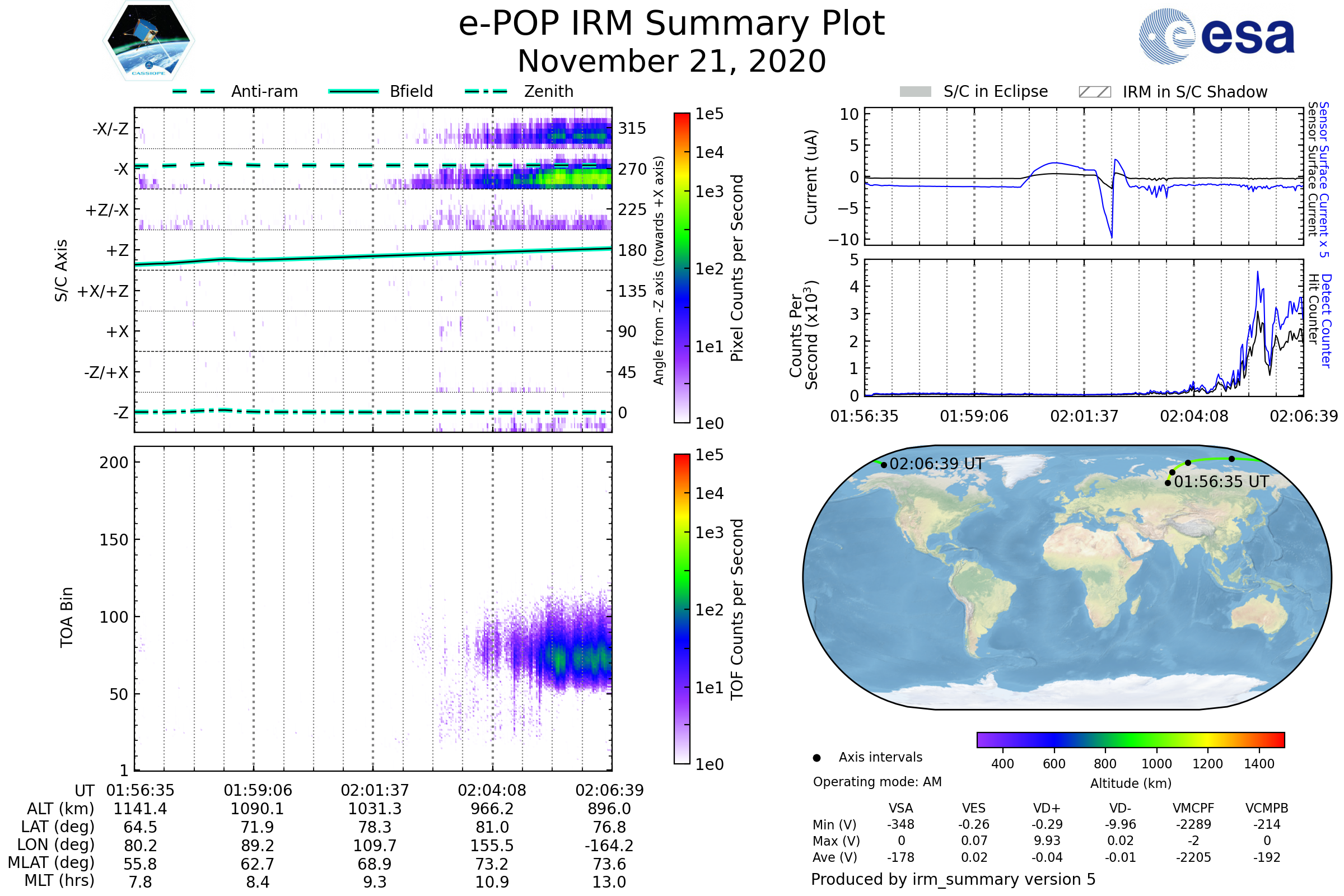This screenshot has height=896, width=1344.
Task: Click the November 21, 2020 date heading
Action: click(x=671, y=62)
